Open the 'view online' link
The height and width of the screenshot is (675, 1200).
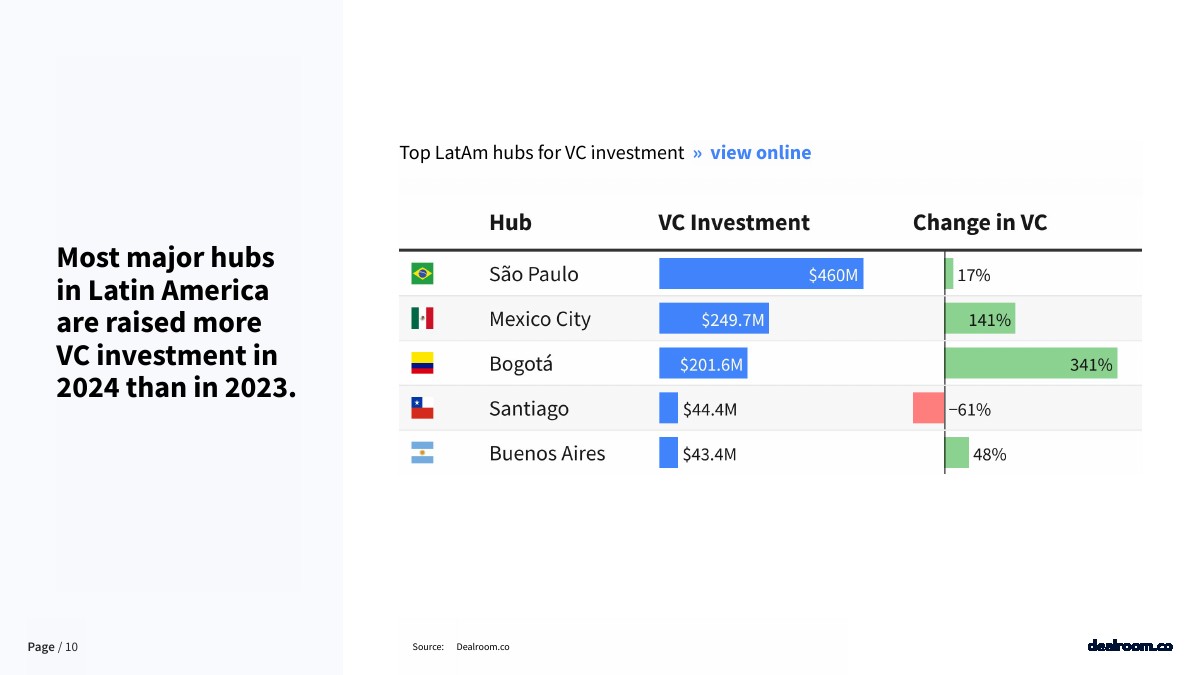tap(760, 153)
